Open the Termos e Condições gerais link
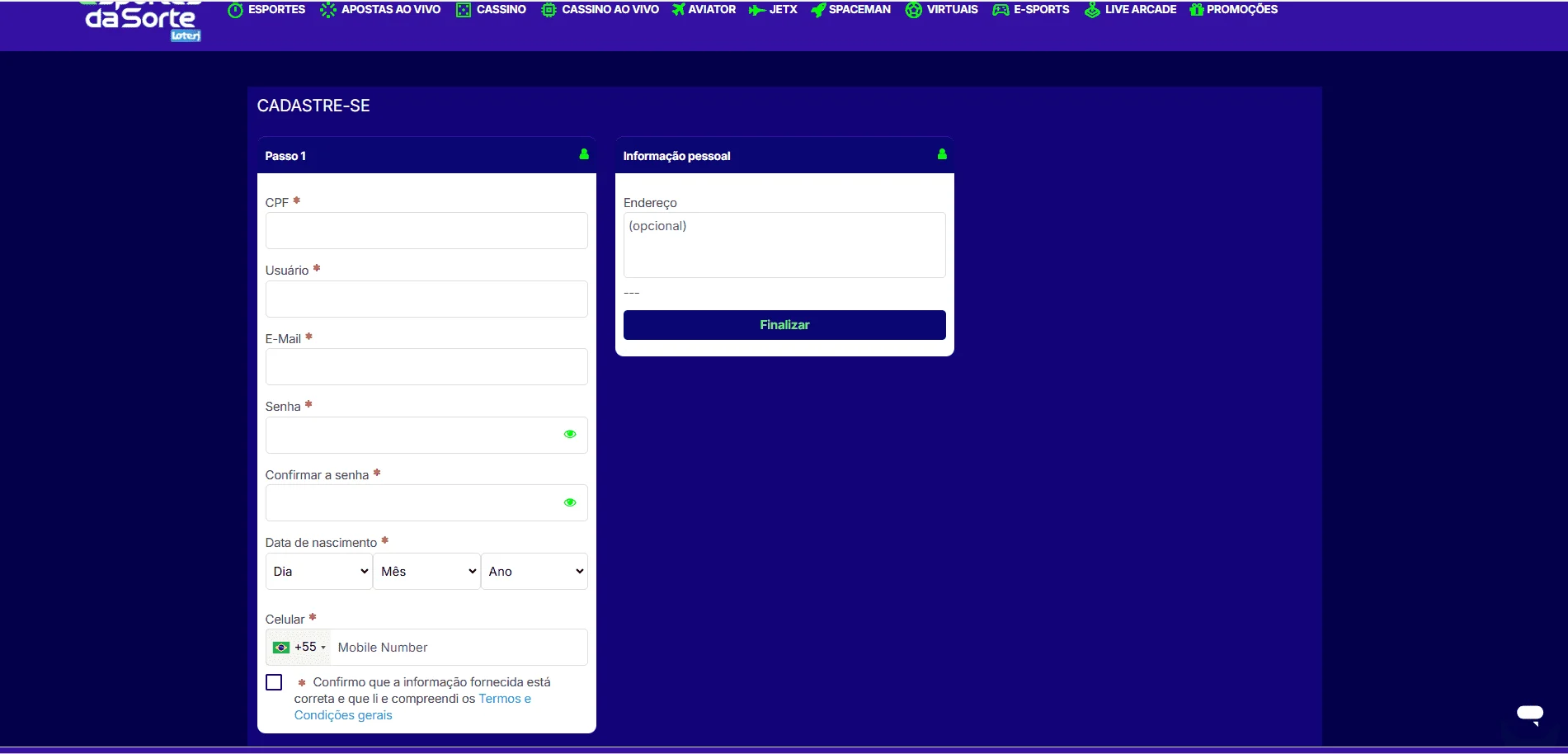This screenshot has width=1568, height=754. coord(412,707)
